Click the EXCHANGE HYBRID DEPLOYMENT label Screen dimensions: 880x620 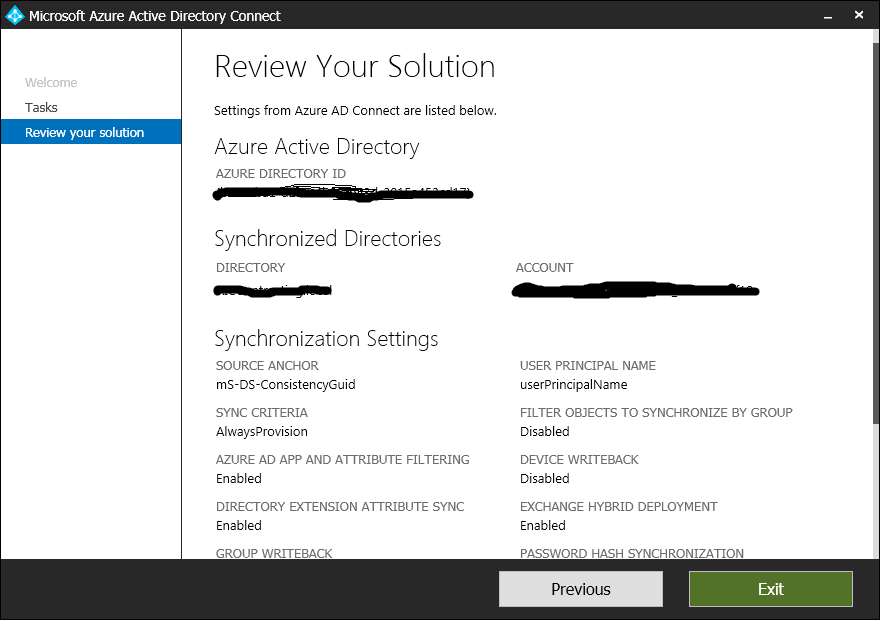coord(618,507)
